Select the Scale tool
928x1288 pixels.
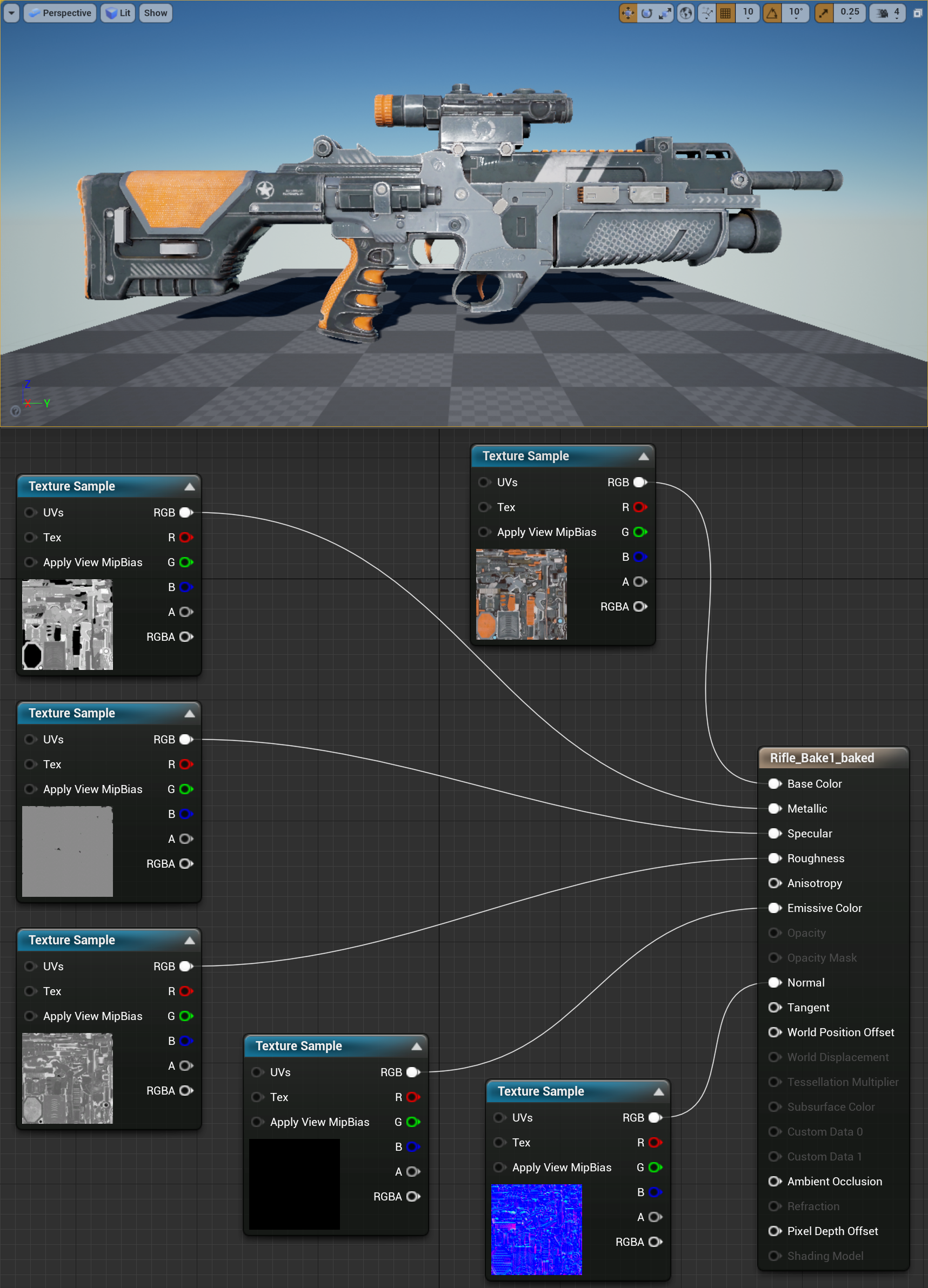(665, 12)
